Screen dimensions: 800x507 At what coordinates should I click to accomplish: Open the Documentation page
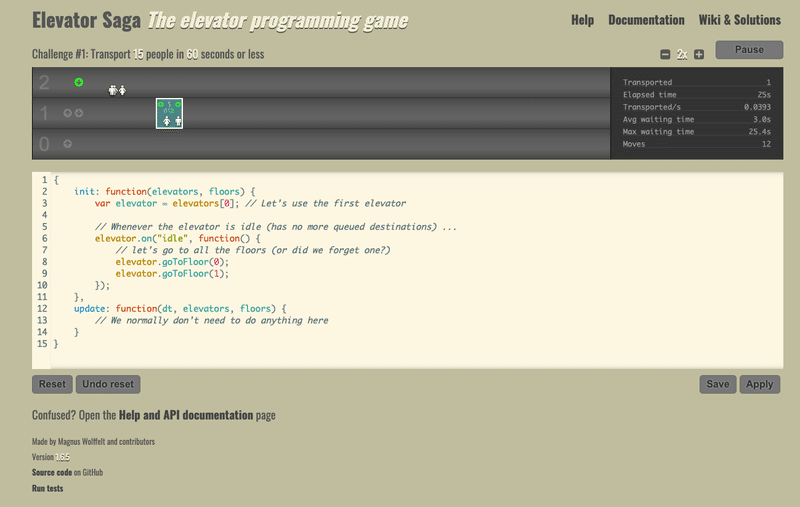pyautogui.click(x=646, y=20)
